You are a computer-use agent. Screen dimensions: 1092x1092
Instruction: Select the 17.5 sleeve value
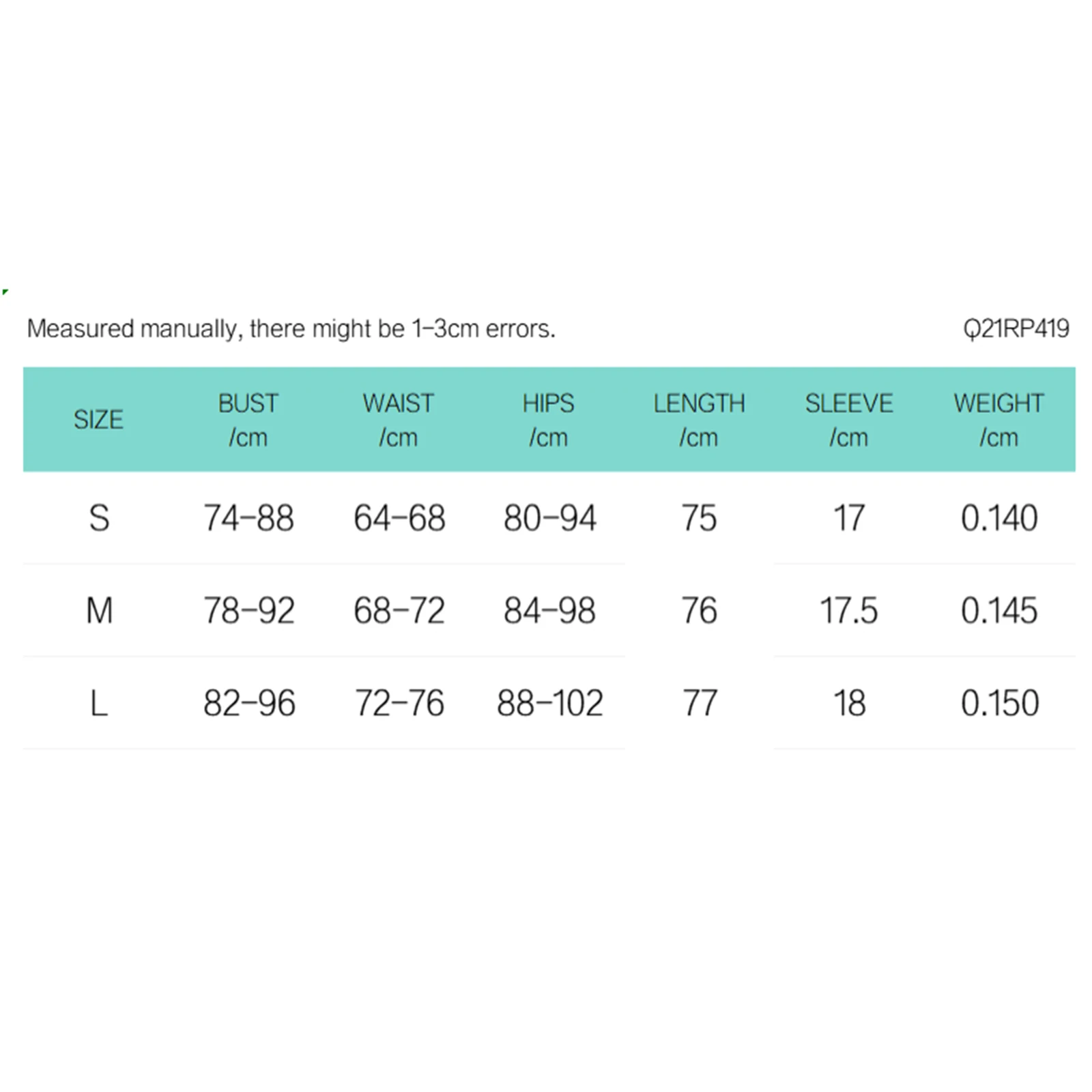[x=849, y=610]
